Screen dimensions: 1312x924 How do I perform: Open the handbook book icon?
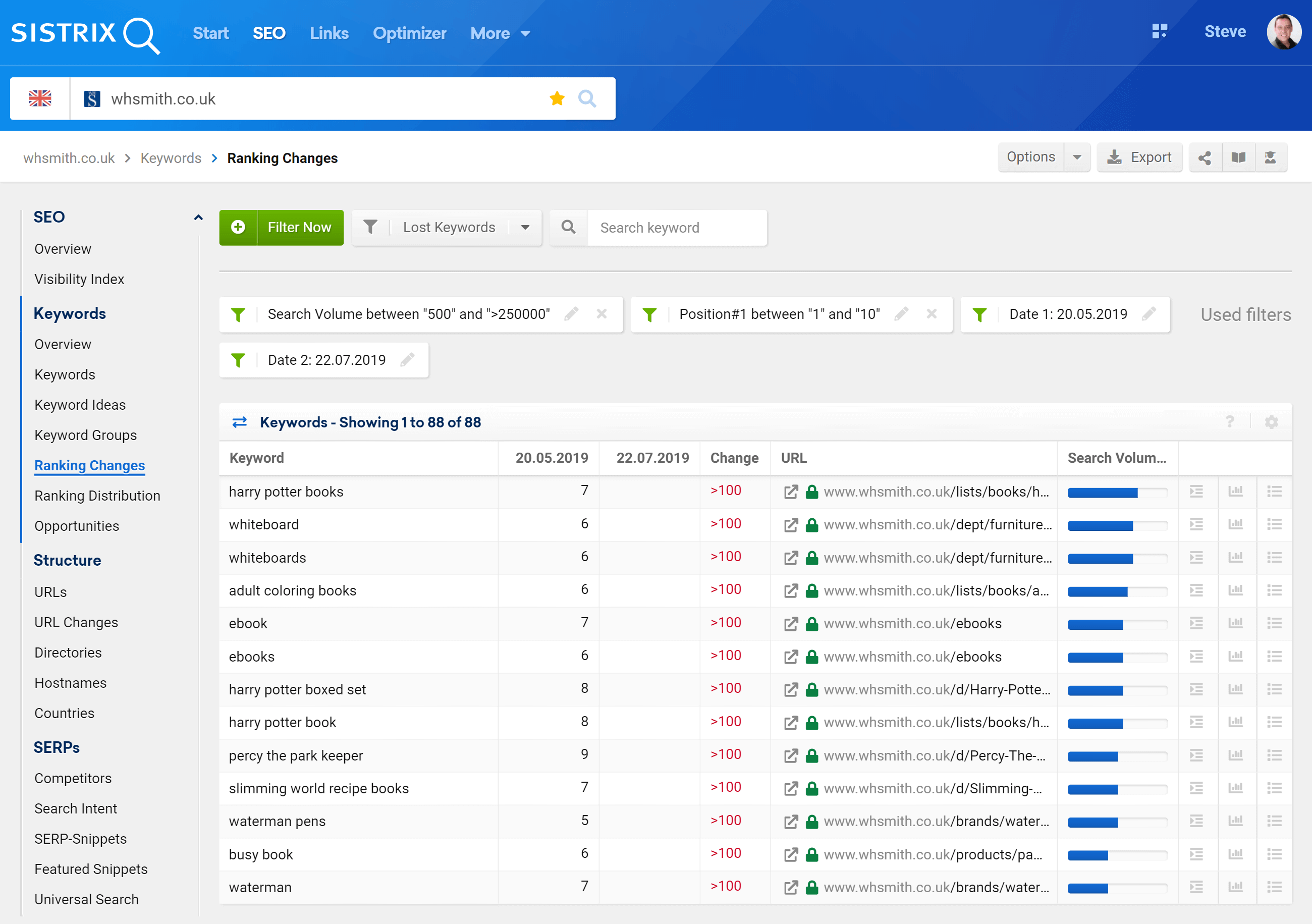(1238, 158)
